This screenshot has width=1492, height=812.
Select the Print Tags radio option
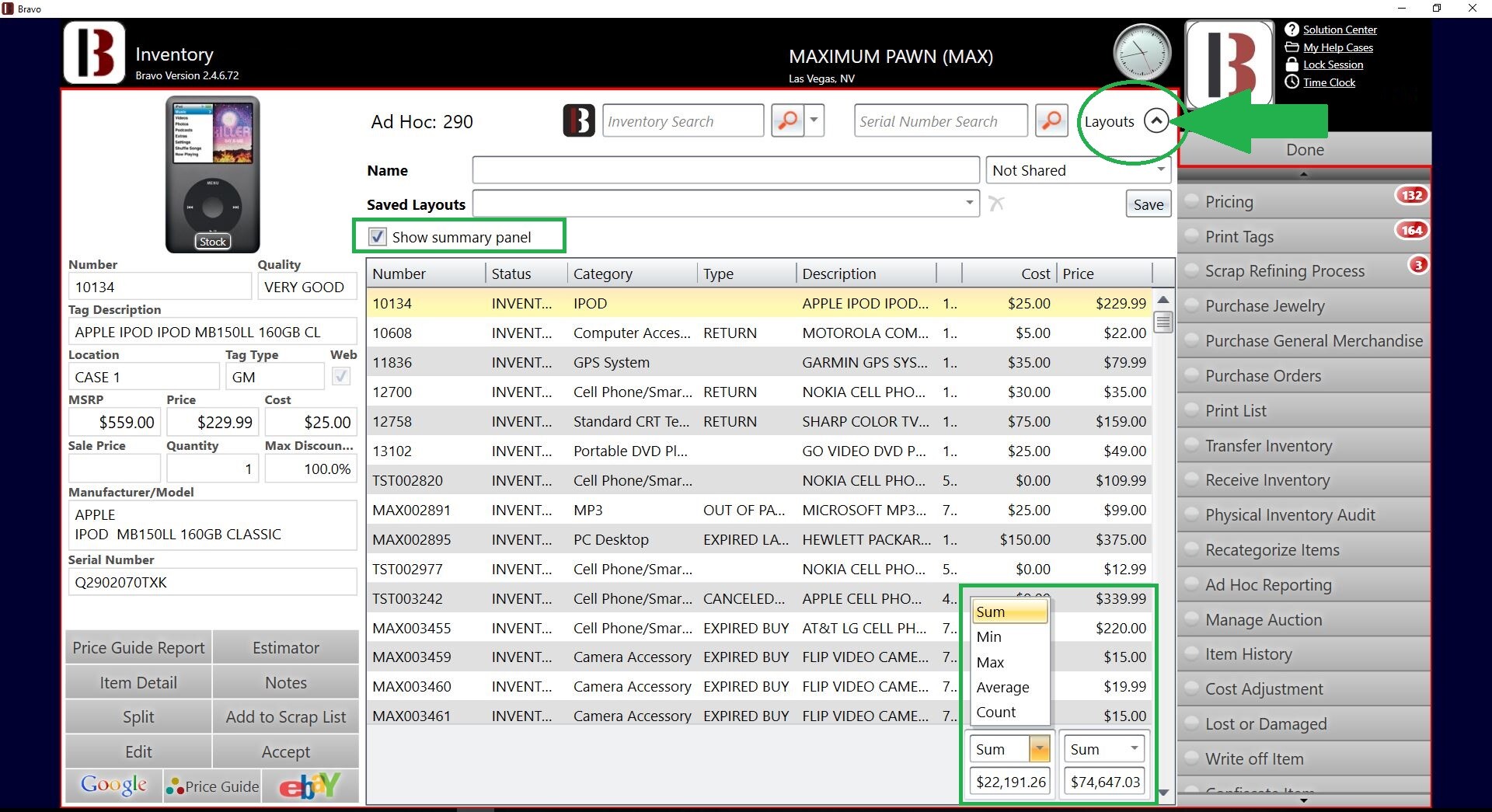pos(1191,236)
